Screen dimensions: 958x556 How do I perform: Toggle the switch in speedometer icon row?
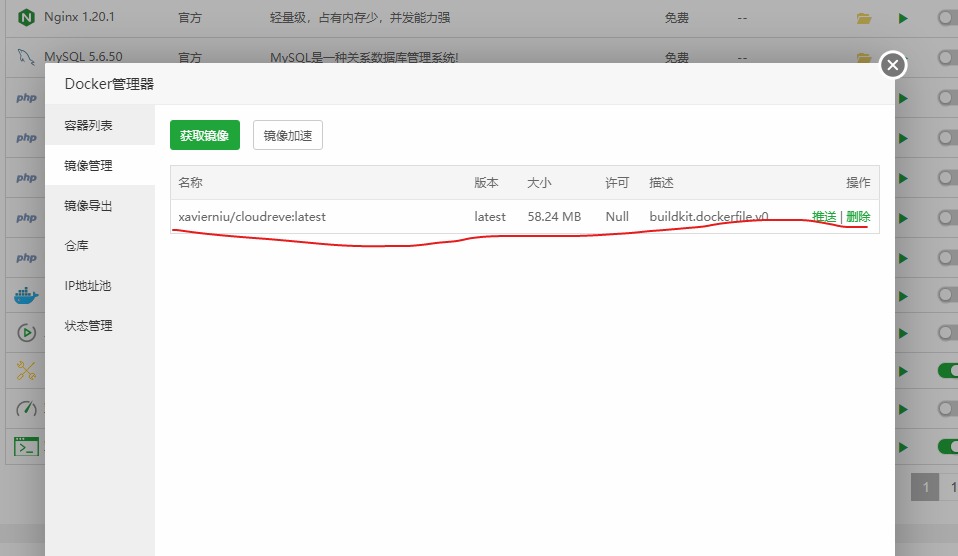948,408
